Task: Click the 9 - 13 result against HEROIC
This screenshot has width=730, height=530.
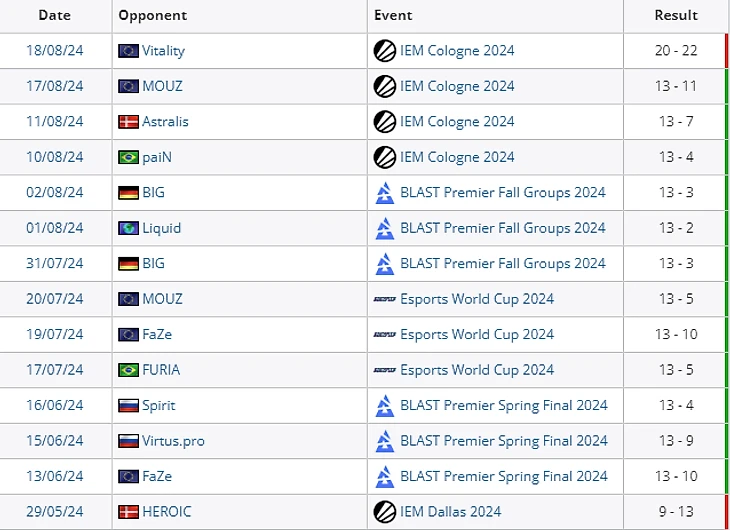Action: click(676, 512)
